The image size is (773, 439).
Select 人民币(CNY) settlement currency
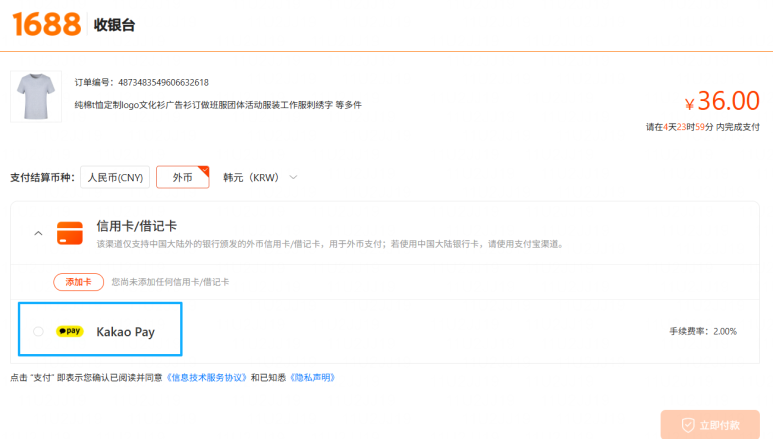[115, 178]
